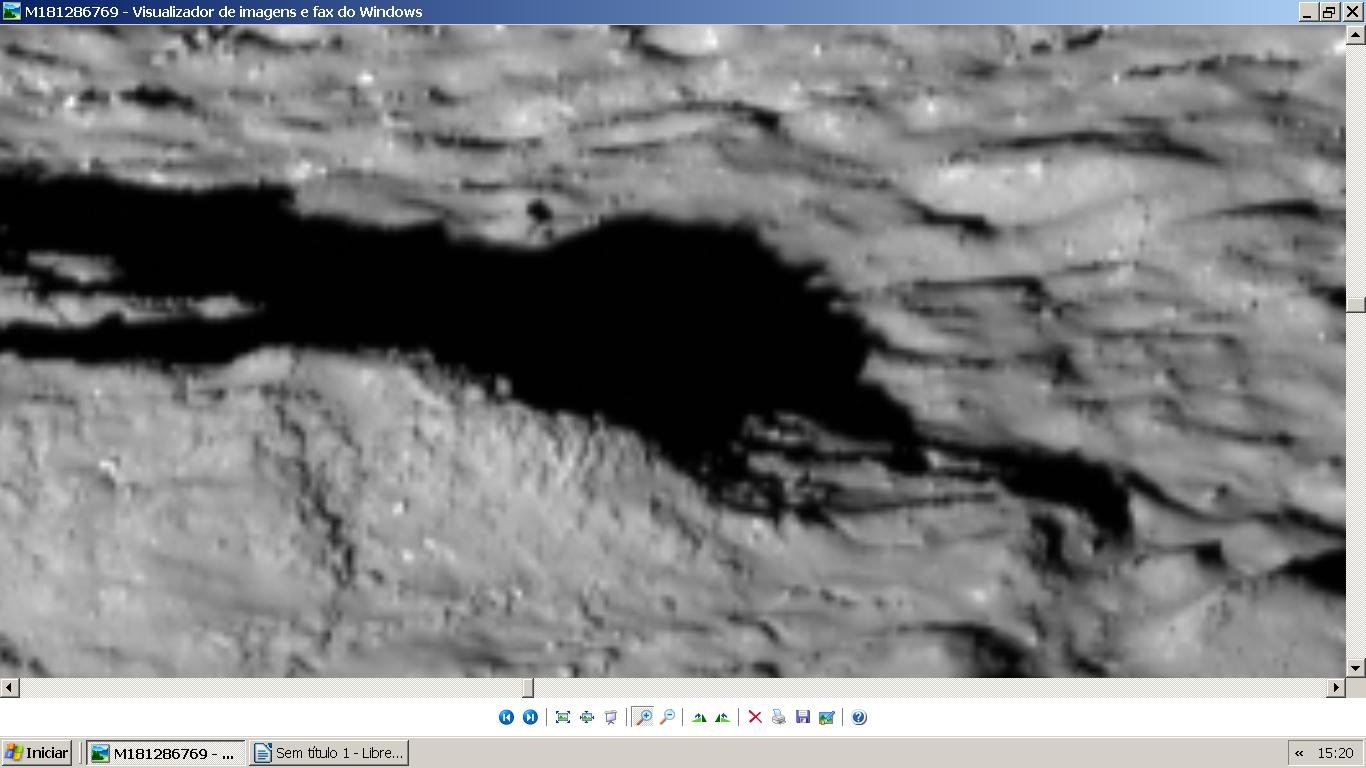Open the Iniciar start menu
Image resolution: width=1366 pixels, height=768 pixels.
pyautogui.click(x=37, y=753)
